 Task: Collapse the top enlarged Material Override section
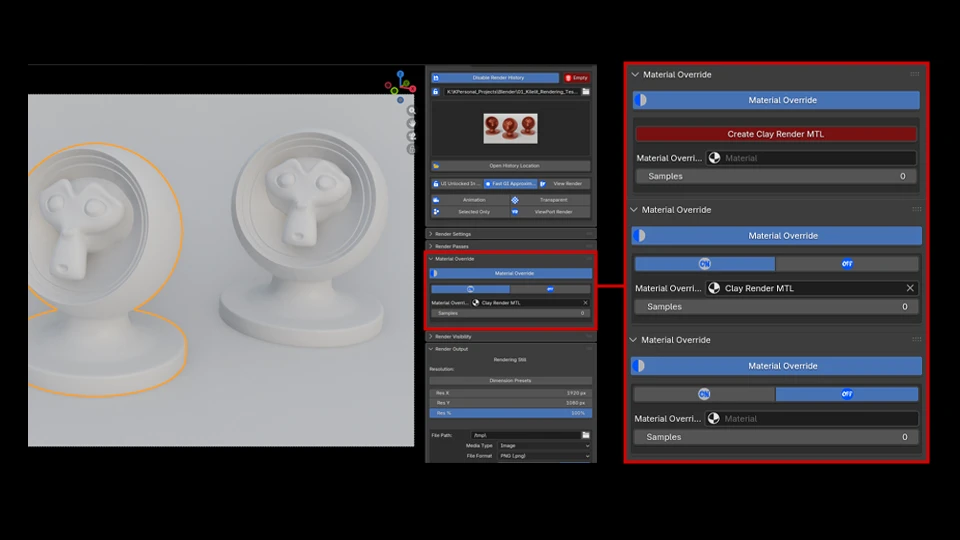[x=635, y=75]
